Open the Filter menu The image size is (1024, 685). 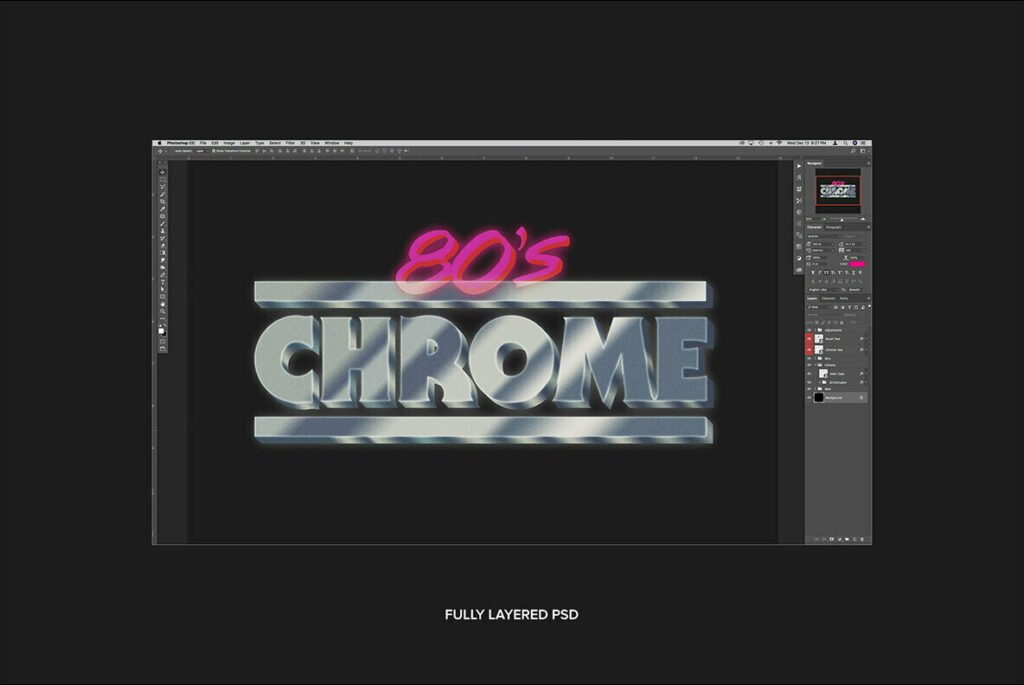coord(290,143)
